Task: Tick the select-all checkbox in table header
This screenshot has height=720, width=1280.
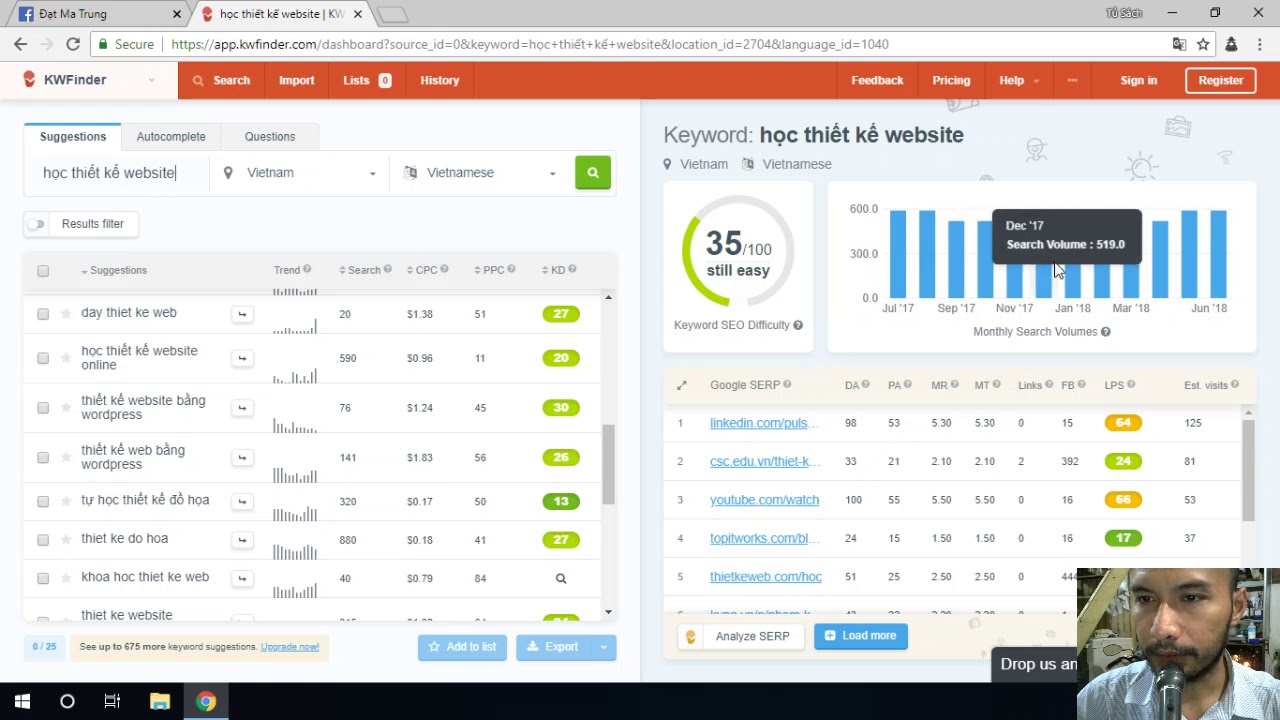Action: click(x=43, y=271)
